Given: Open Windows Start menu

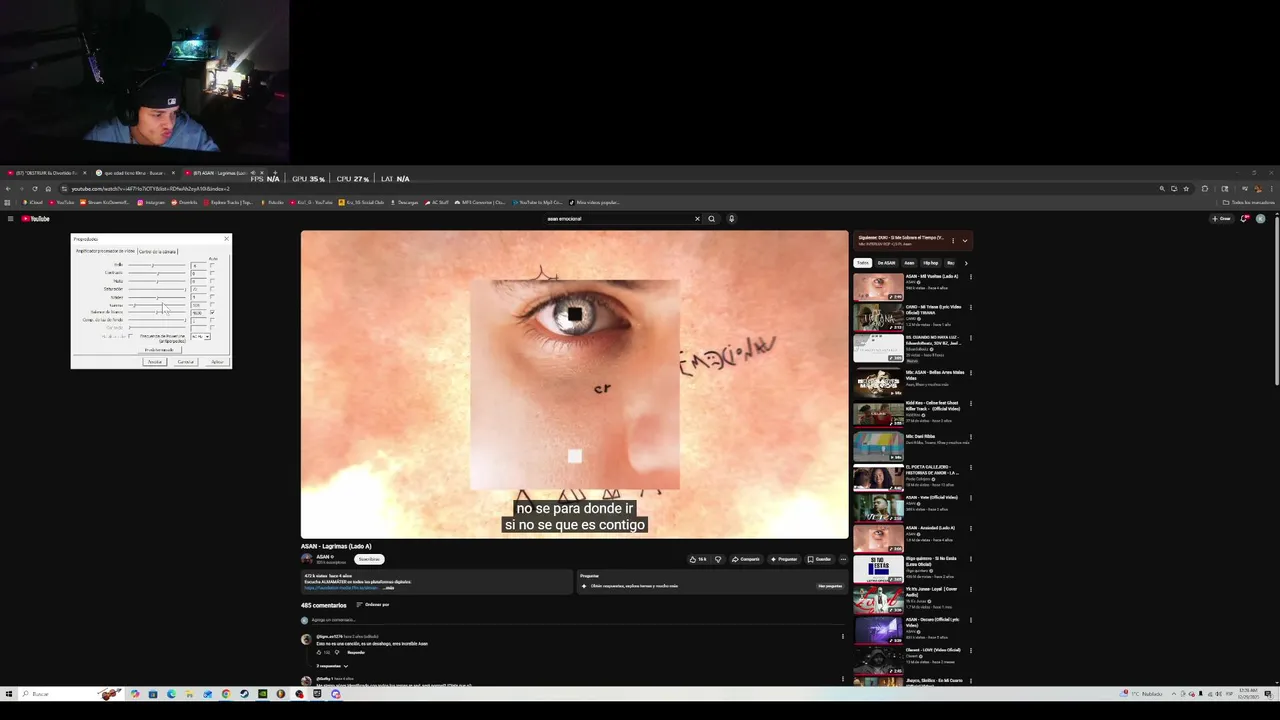Looking at the screenshot, I should (8, 694).
